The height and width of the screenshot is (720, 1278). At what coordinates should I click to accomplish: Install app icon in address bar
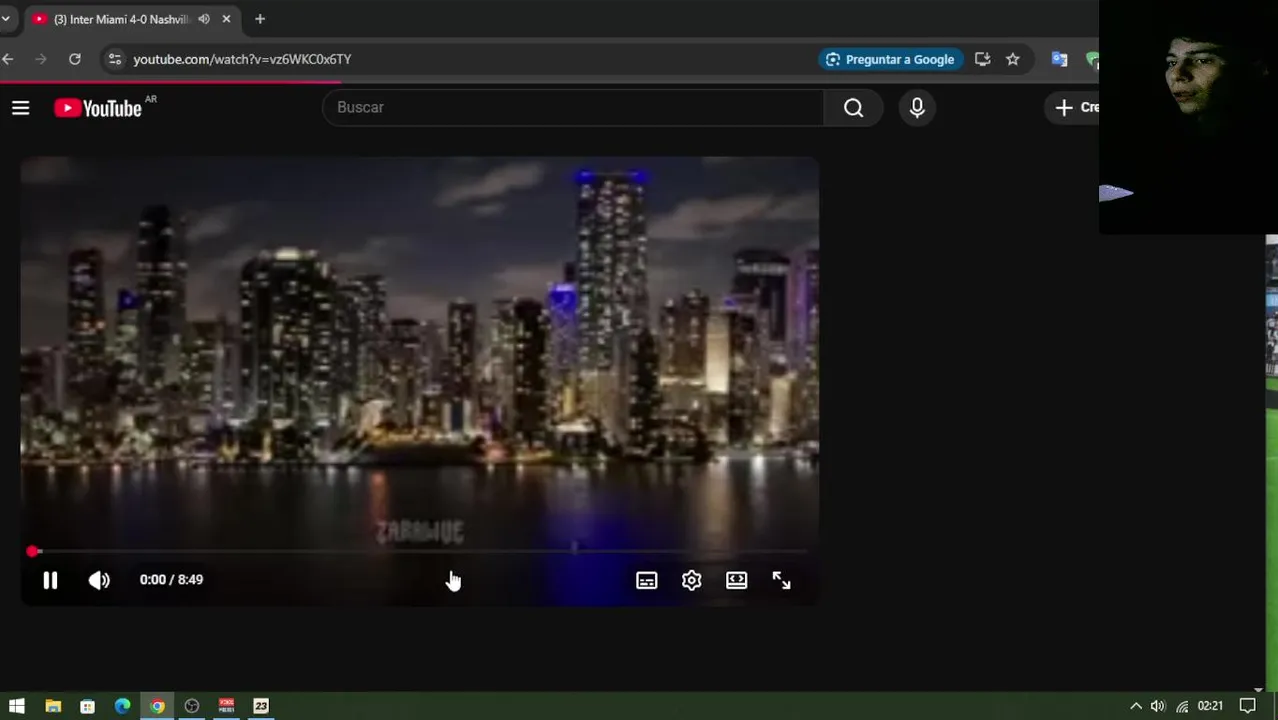[982, 59]
